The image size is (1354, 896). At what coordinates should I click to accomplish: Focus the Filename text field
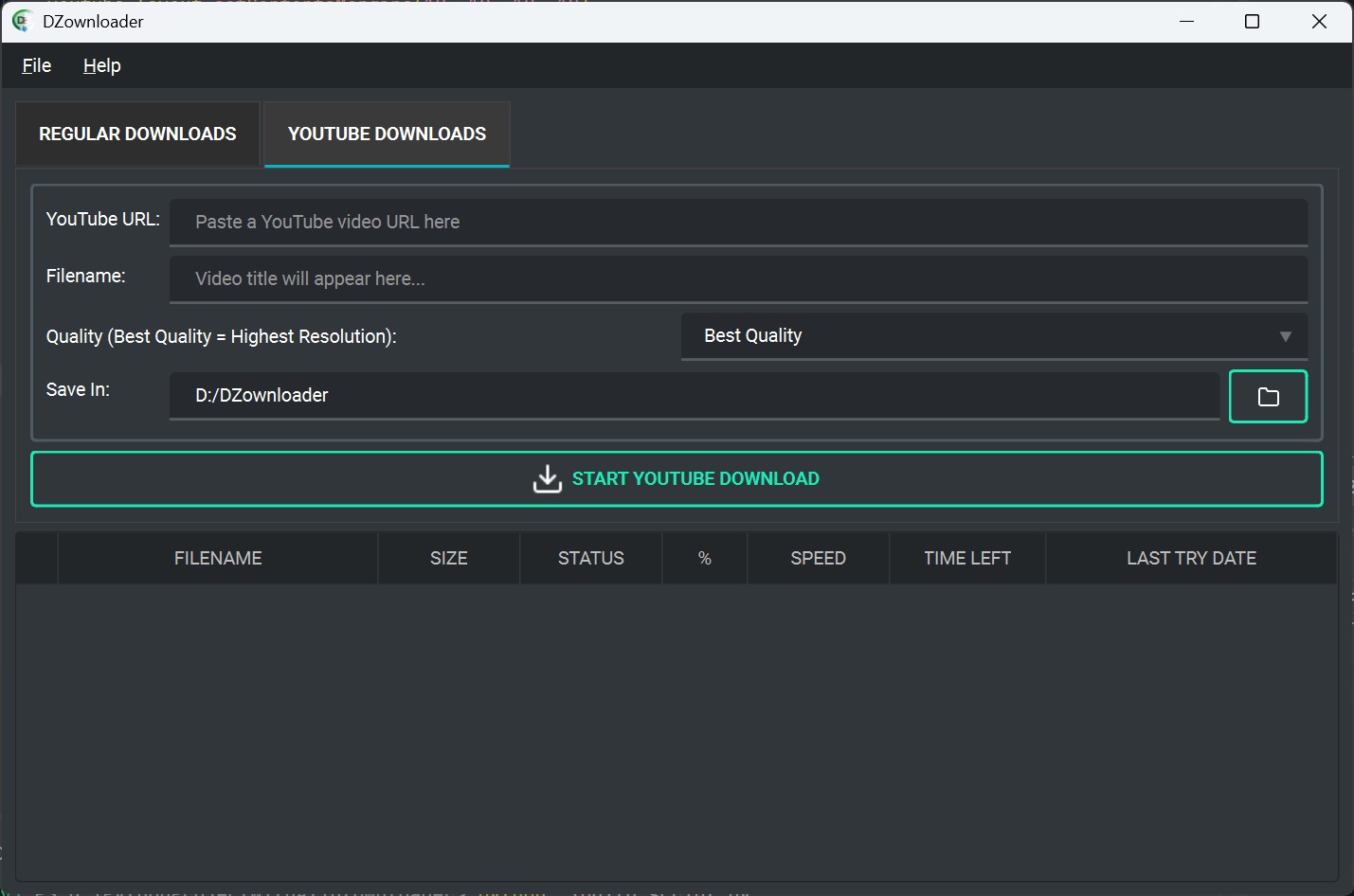click(x=738, y=278)
